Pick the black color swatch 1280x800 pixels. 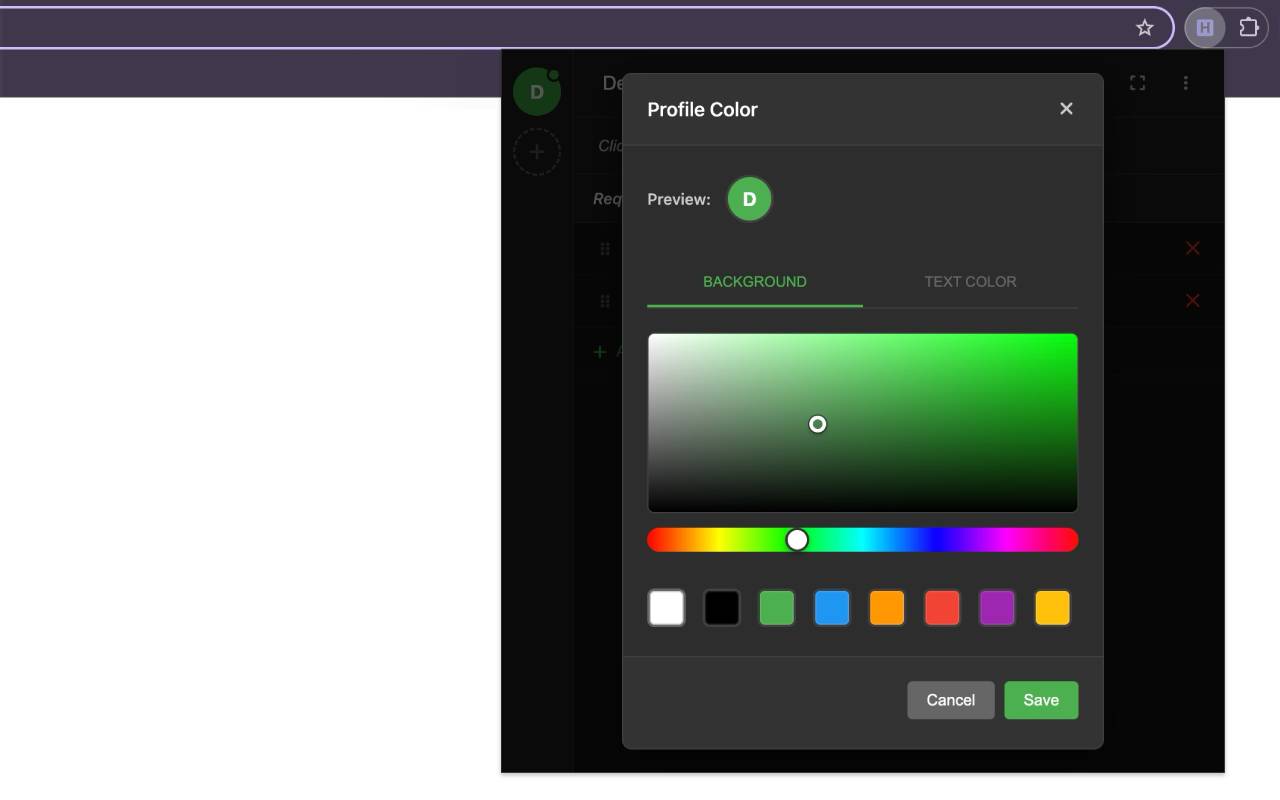tap(722, 608)
